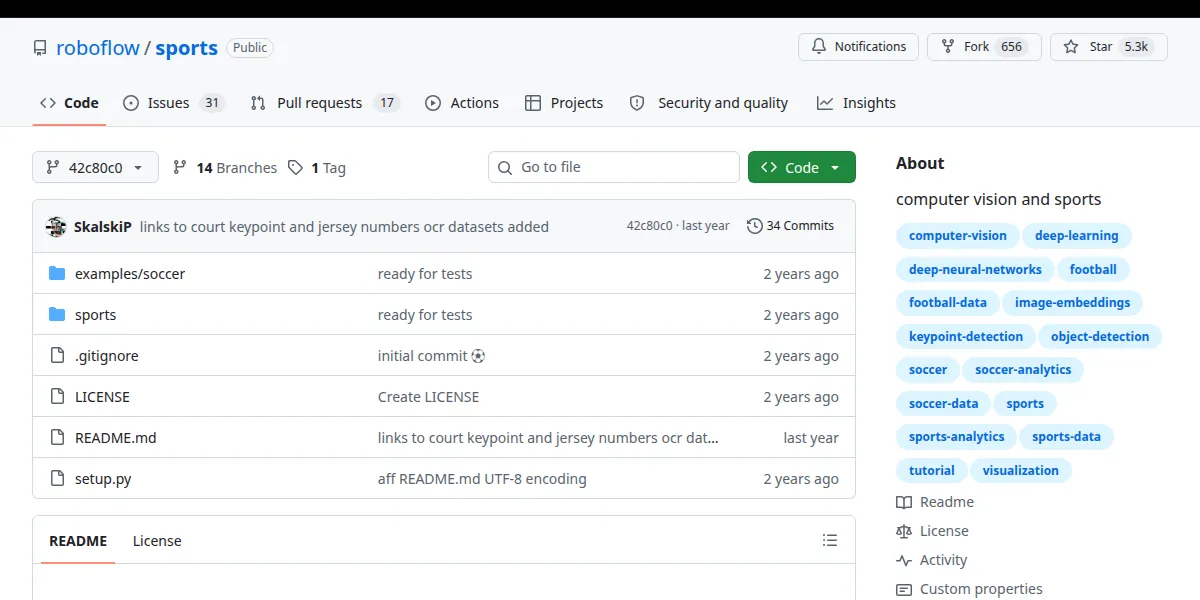
Task: Click the Go to file search field
Action: click(x=614, y=168)
